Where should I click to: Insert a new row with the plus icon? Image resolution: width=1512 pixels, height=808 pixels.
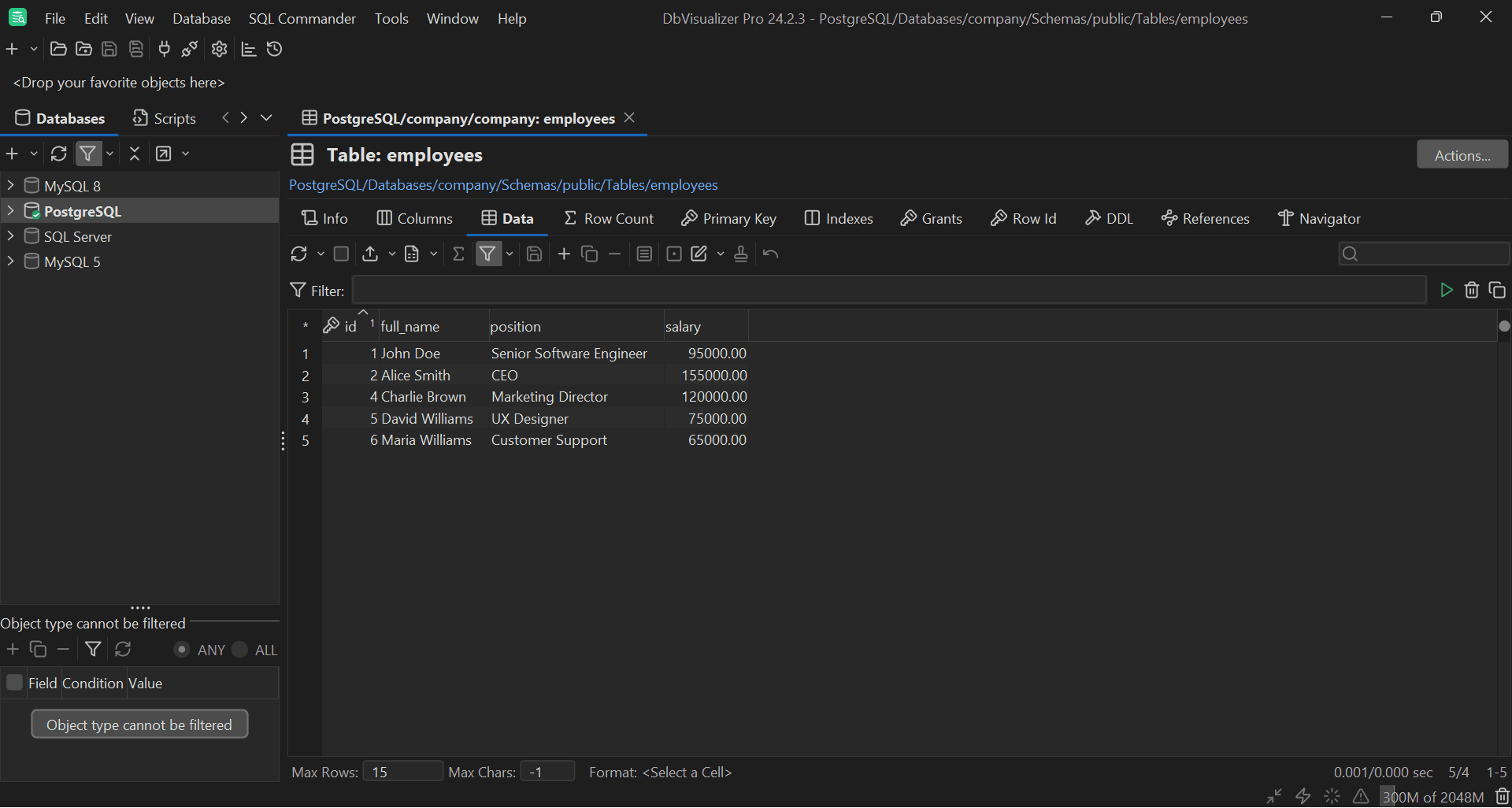pos(563,254)
